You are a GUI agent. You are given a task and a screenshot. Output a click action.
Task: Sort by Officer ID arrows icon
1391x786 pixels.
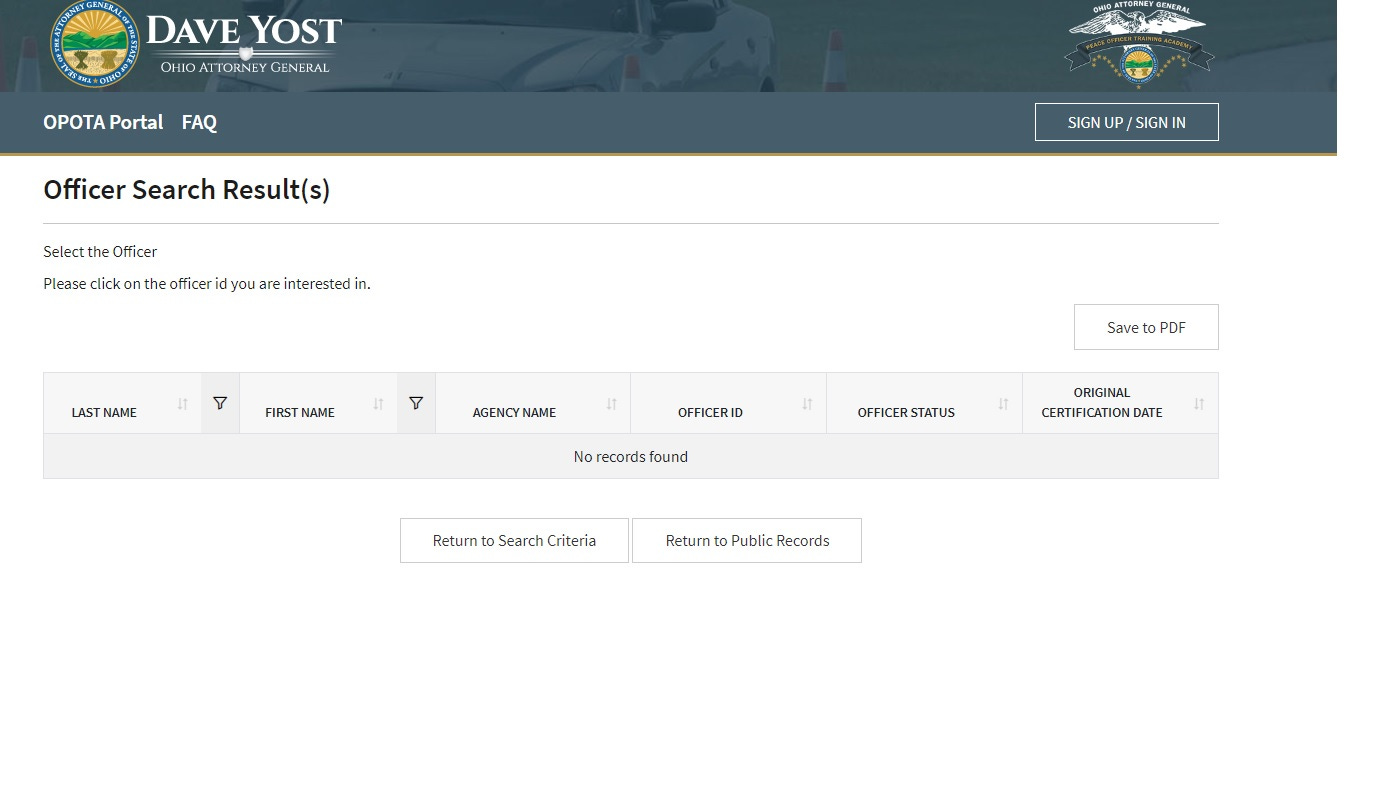point(807,404)
